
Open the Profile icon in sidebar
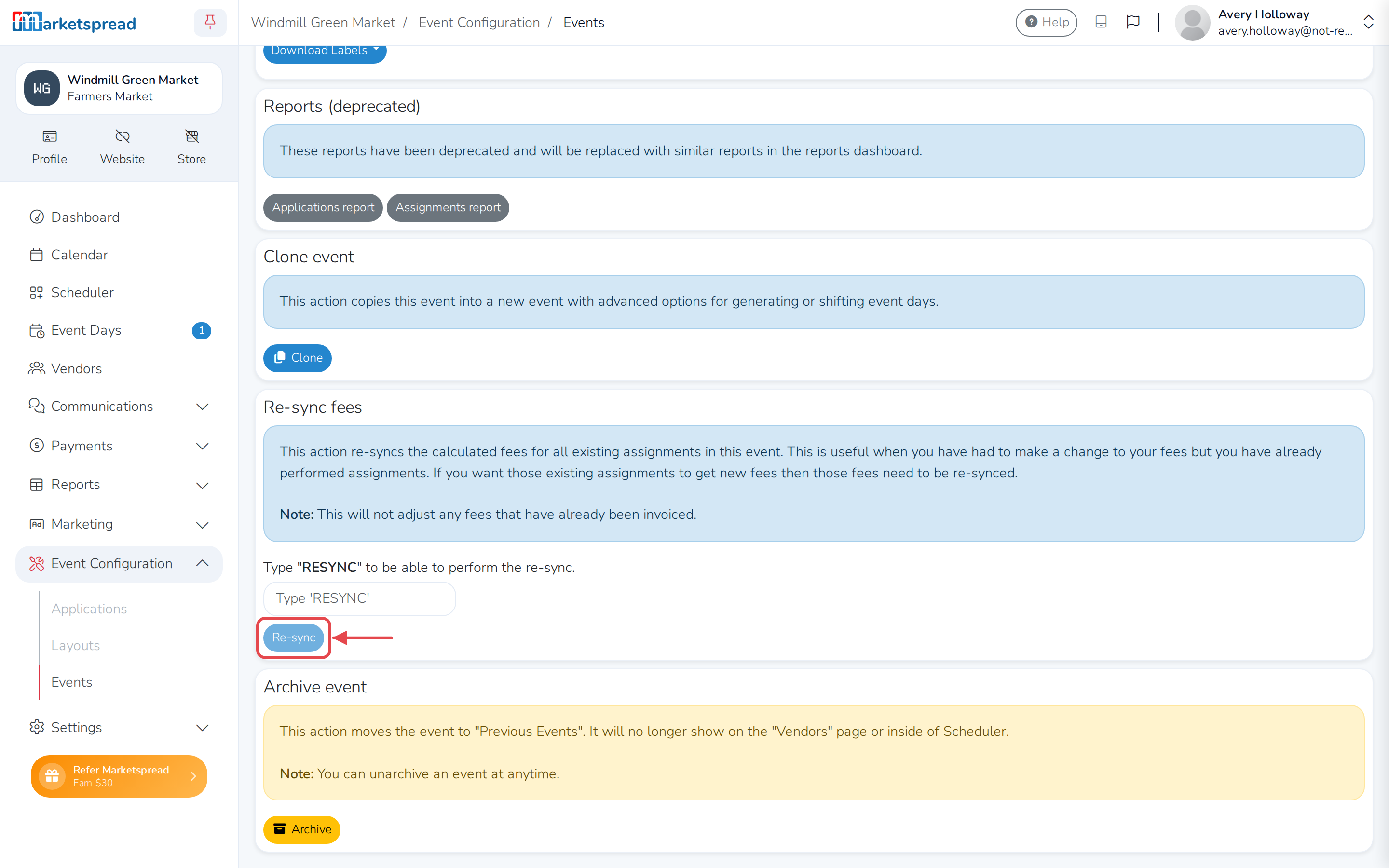(49, 147)
